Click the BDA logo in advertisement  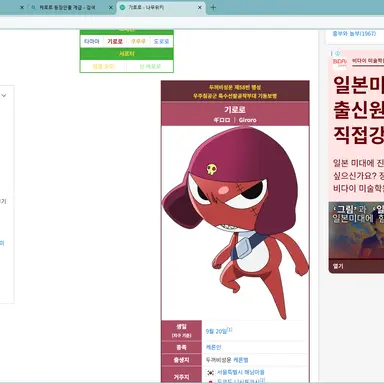click(x=340, y=62)
